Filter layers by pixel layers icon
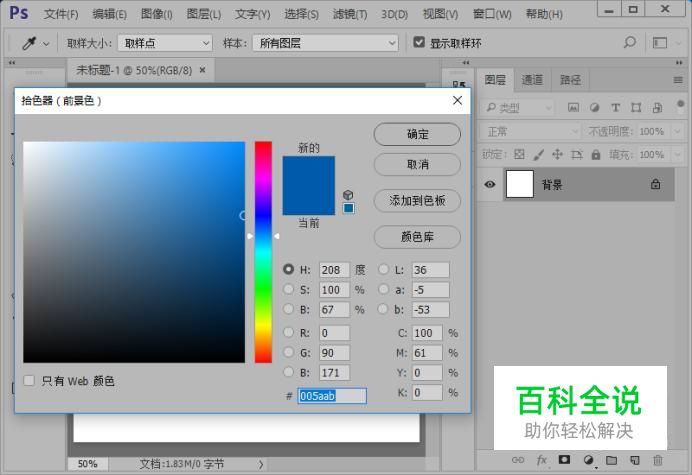Viewport: 692px width, 475px height. tap(573, 108)
